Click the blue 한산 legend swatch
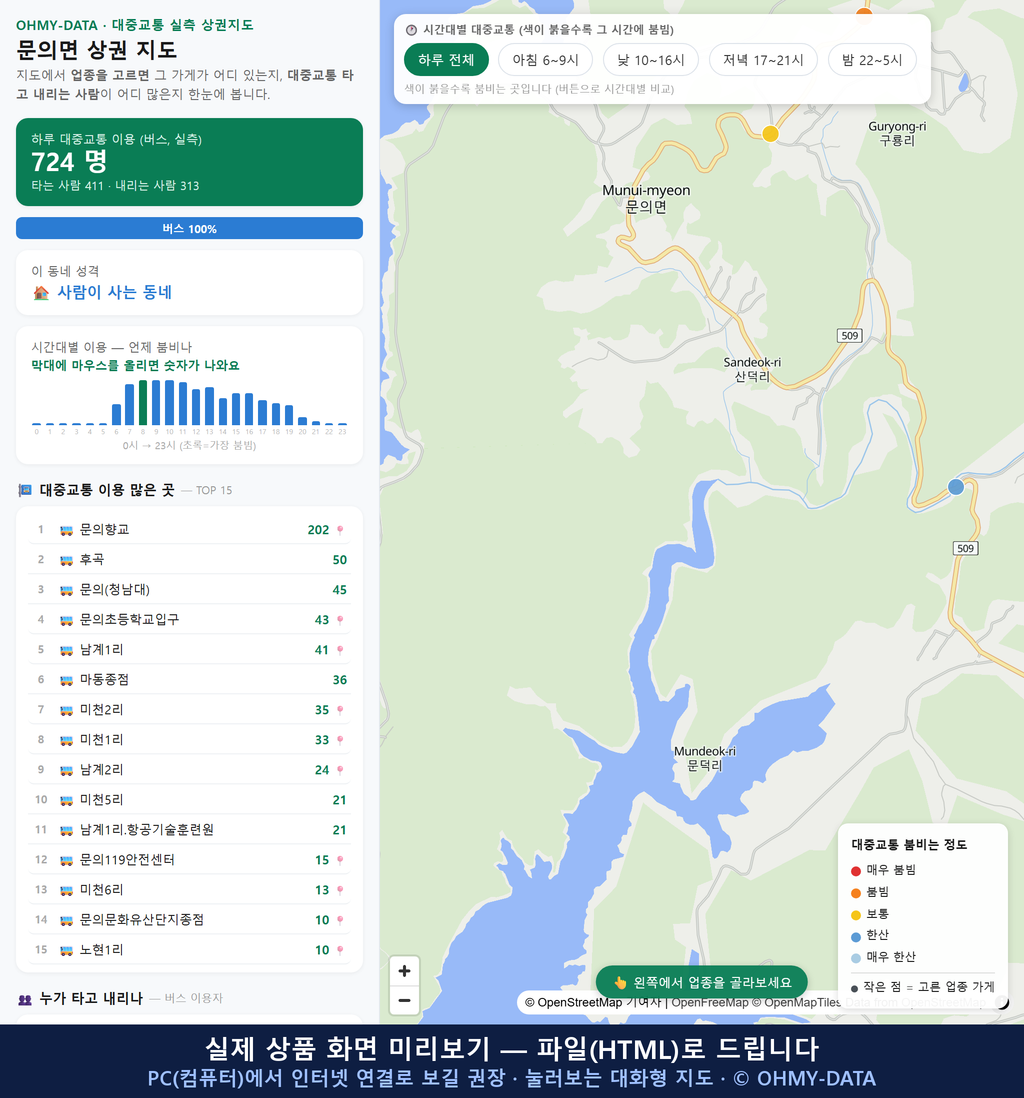Screen dimensions: 1024x1098 point(856,936)
